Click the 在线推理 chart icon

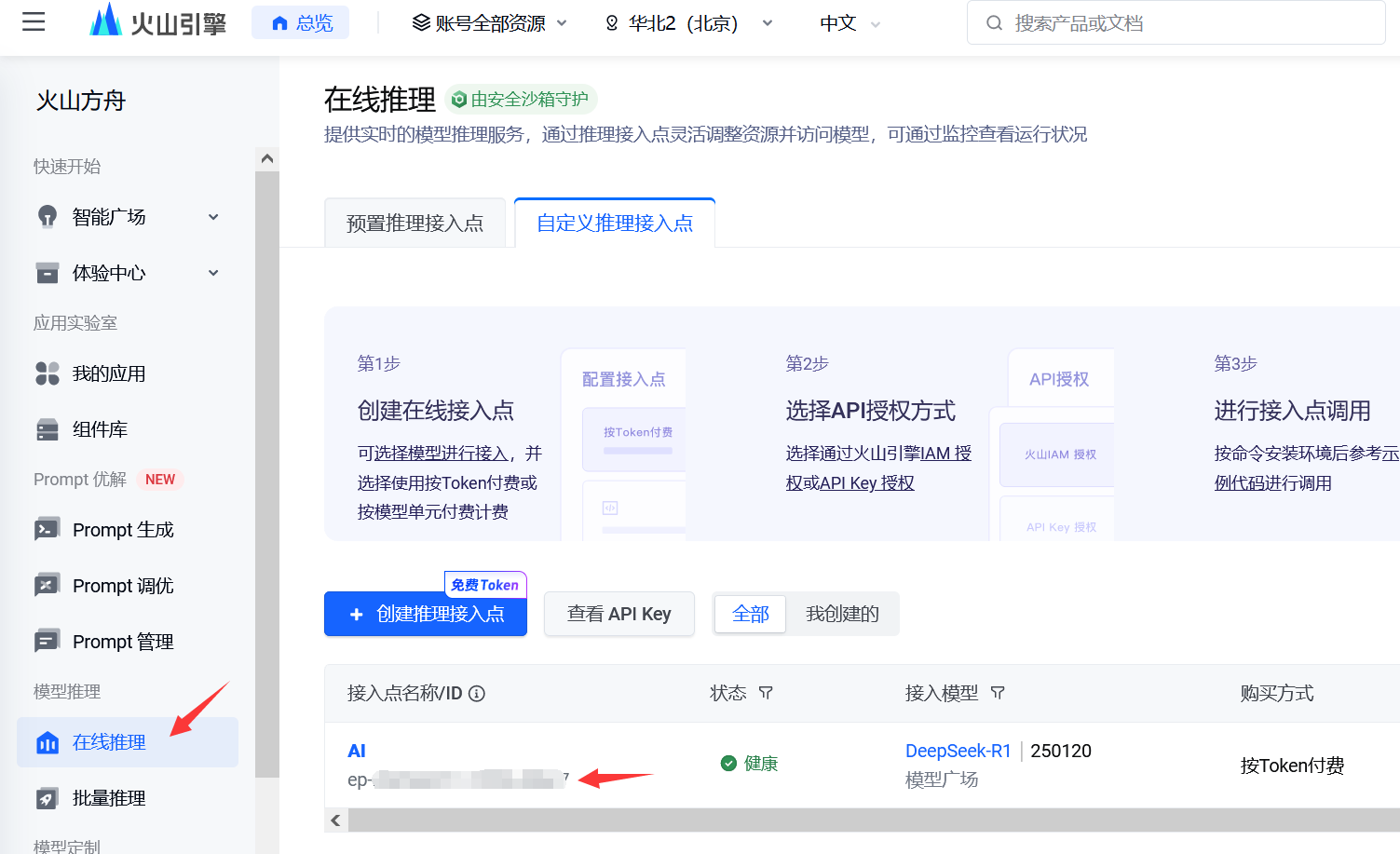point(48,742)
